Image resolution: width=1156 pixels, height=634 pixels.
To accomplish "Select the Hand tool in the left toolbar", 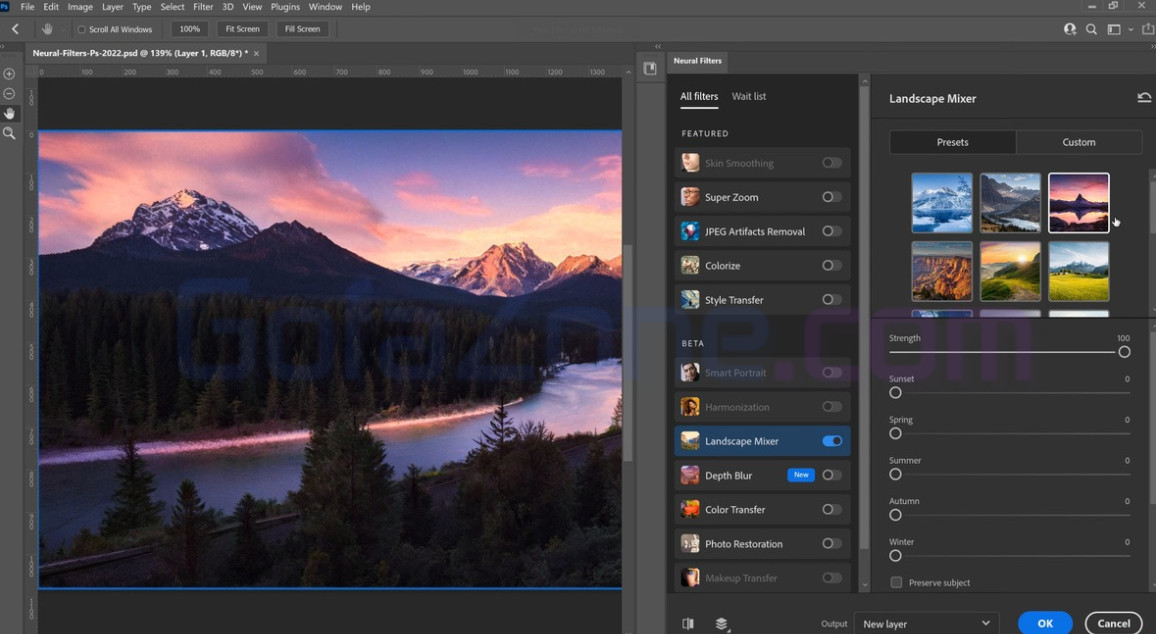I will click(x=10, y=113).
